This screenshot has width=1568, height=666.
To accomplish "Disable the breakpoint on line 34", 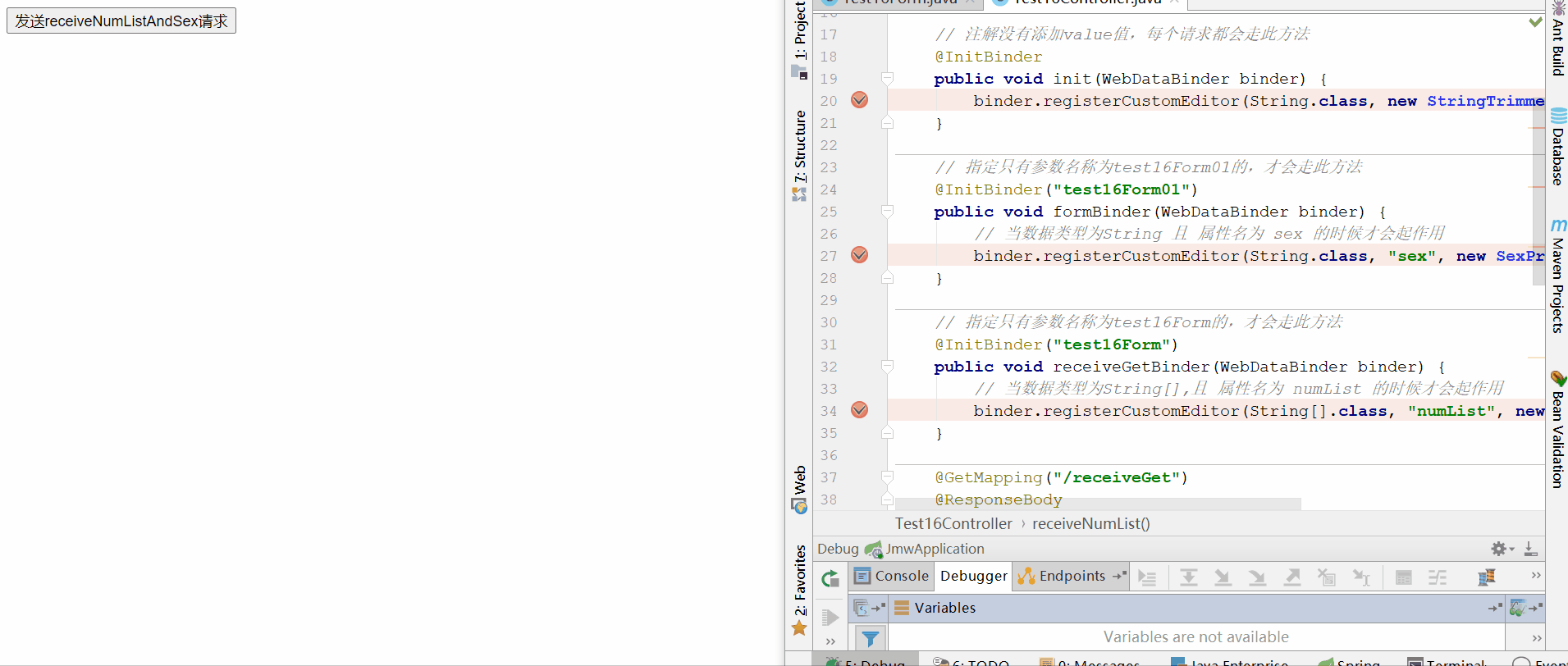I will [x=859, y=410].
